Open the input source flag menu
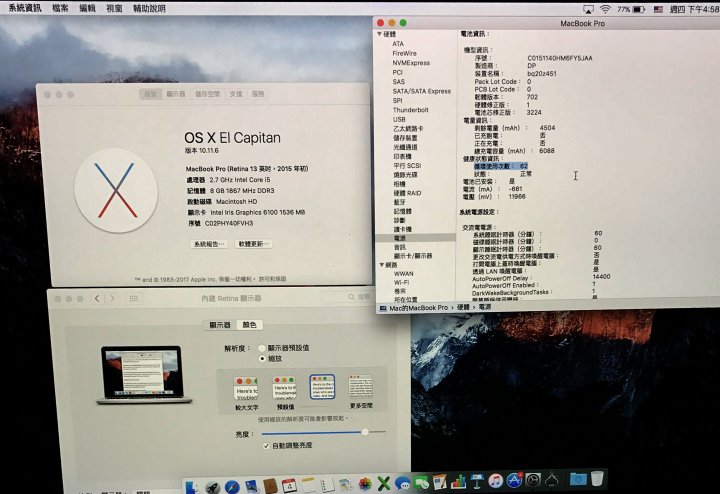 (x=658, y=9)
